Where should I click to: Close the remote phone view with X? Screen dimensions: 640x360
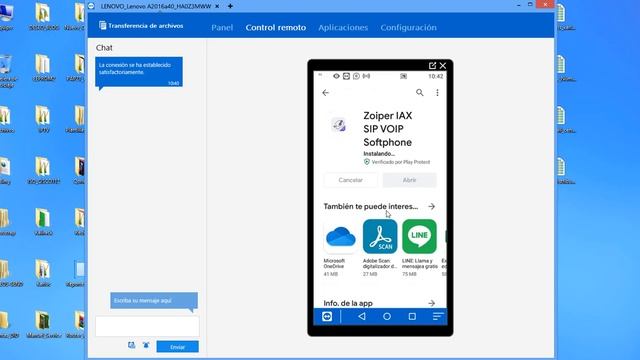coord(443,65)
